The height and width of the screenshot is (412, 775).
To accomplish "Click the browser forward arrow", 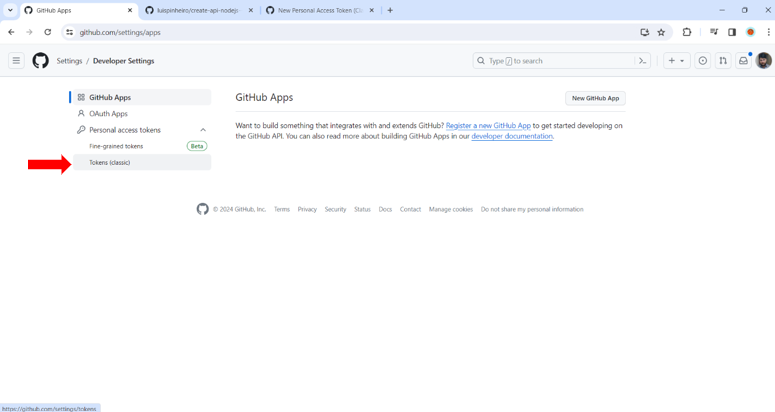I will click(x=29, y=32).
